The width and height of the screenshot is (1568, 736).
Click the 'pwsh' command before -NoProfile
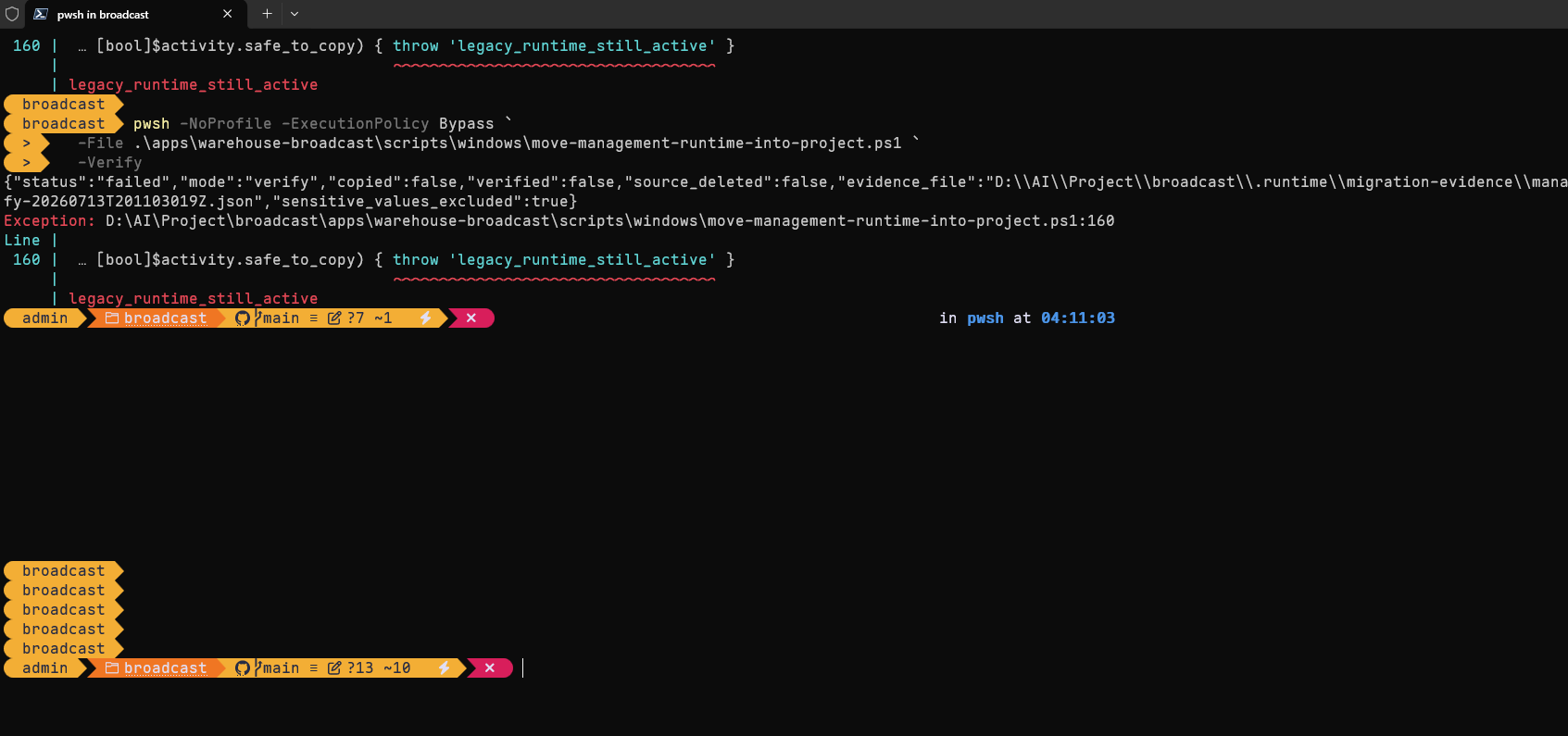pyautogui.click(x=152, y=123)
